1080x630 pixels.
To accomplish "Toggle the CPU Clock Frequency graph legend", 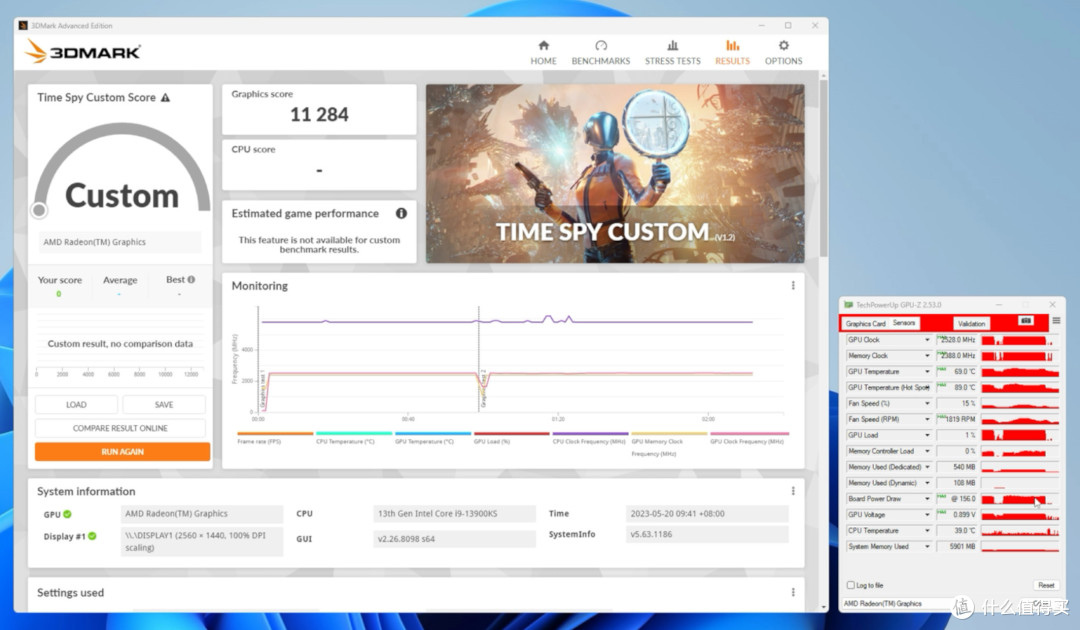I will point(590,438).
